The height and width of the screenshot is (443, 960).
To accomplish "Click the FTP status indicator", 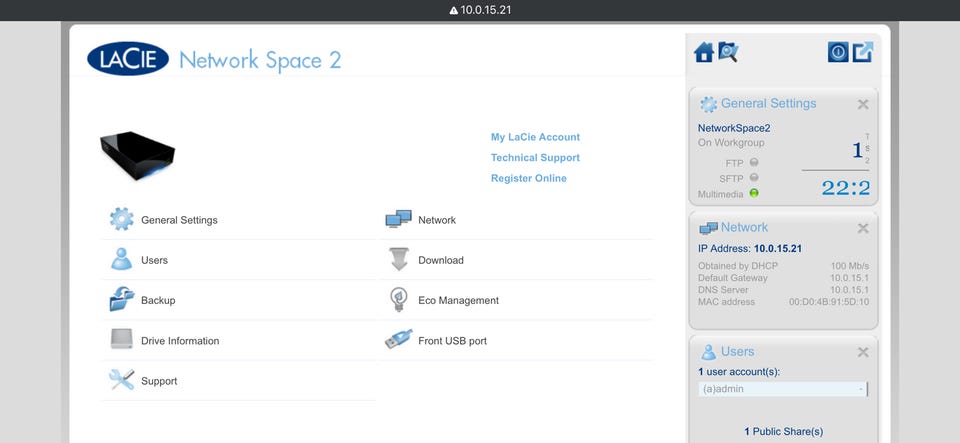I will [x=754, y=163].
